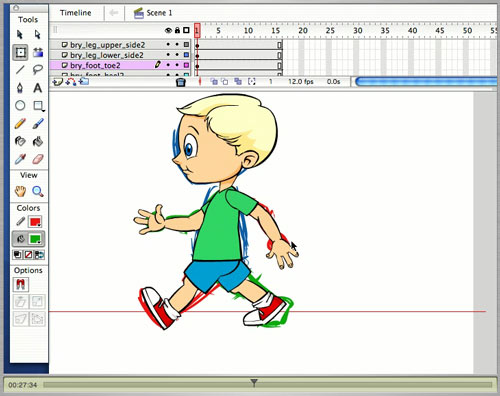The image size is (500, 396).
Task: Toggle Onion Skin Outlines button
Action: click(x=225, y=81)
